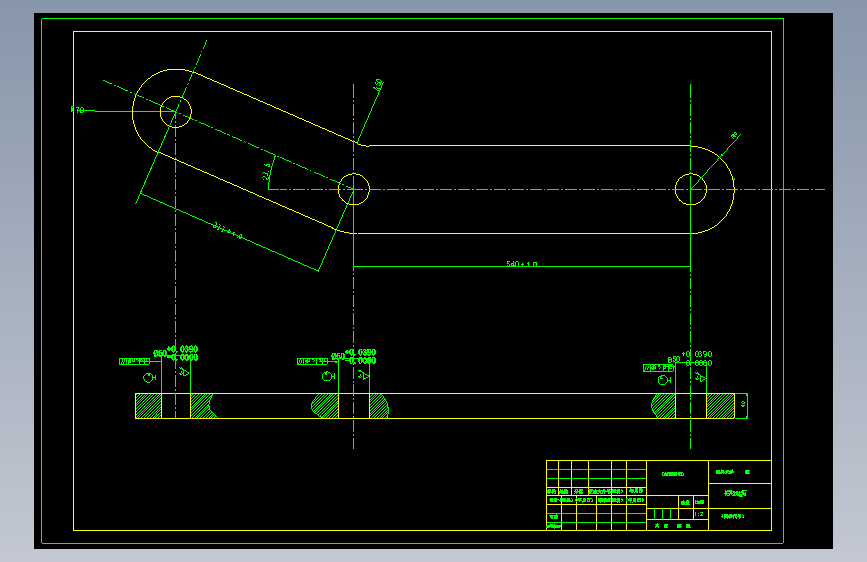Select the 1:2 scale value in title block

click(x=699, y=514)
